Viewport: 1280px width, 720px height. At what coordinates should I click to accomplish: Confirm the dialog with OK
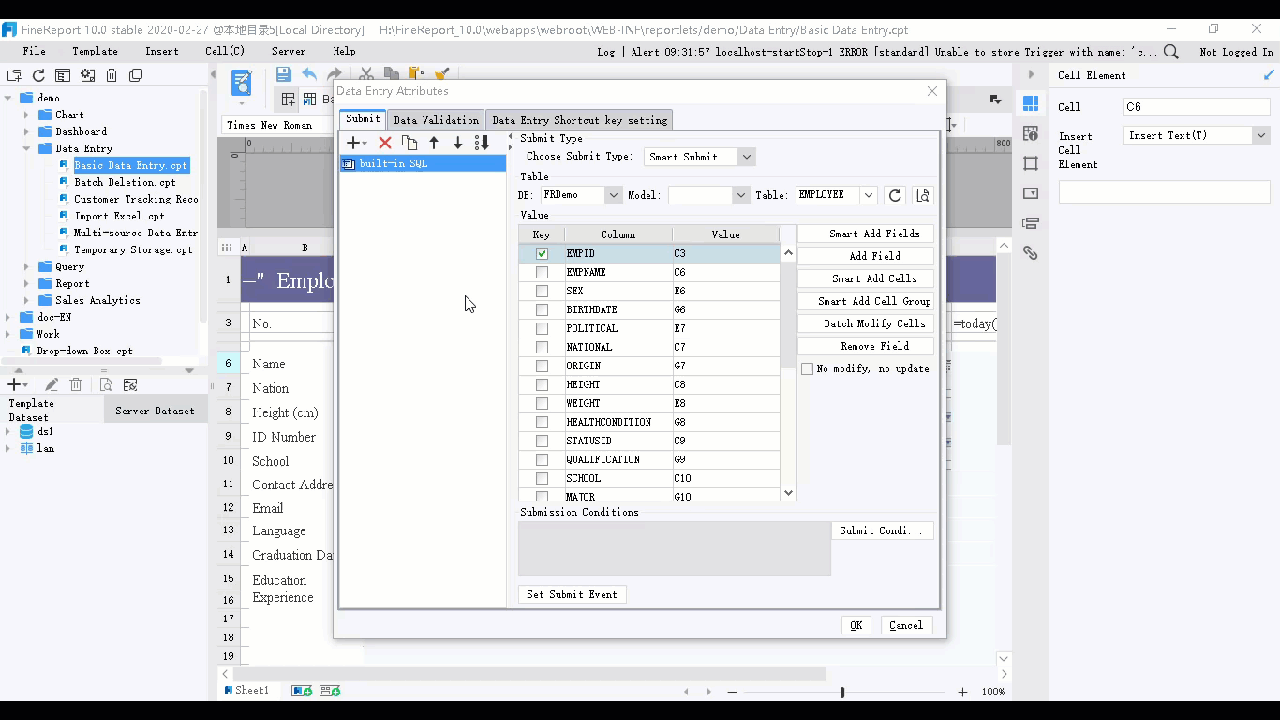coord(856,625)
